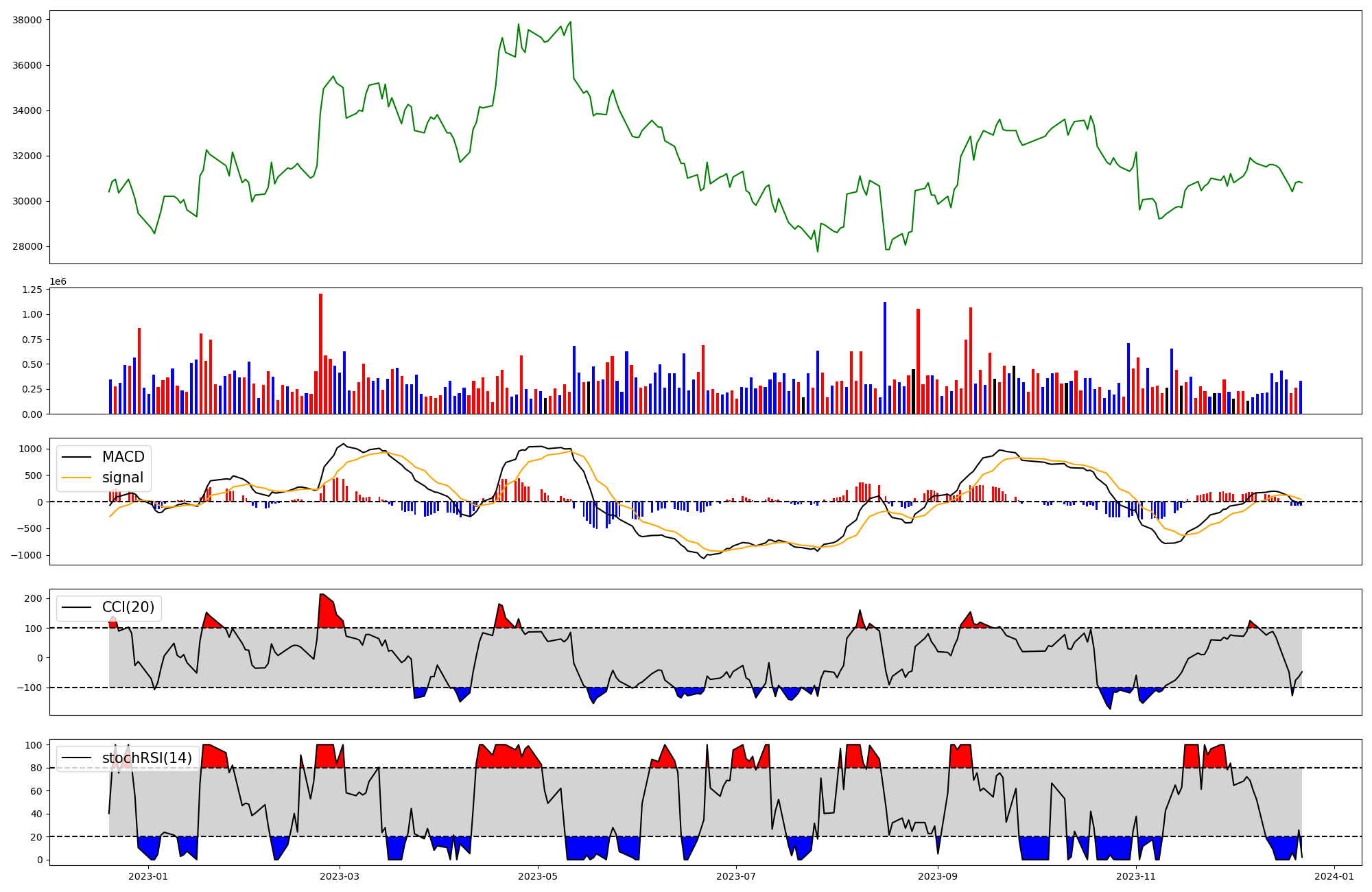
Task: Click the 2023-05 date tick label
Action: coord(538,876)
